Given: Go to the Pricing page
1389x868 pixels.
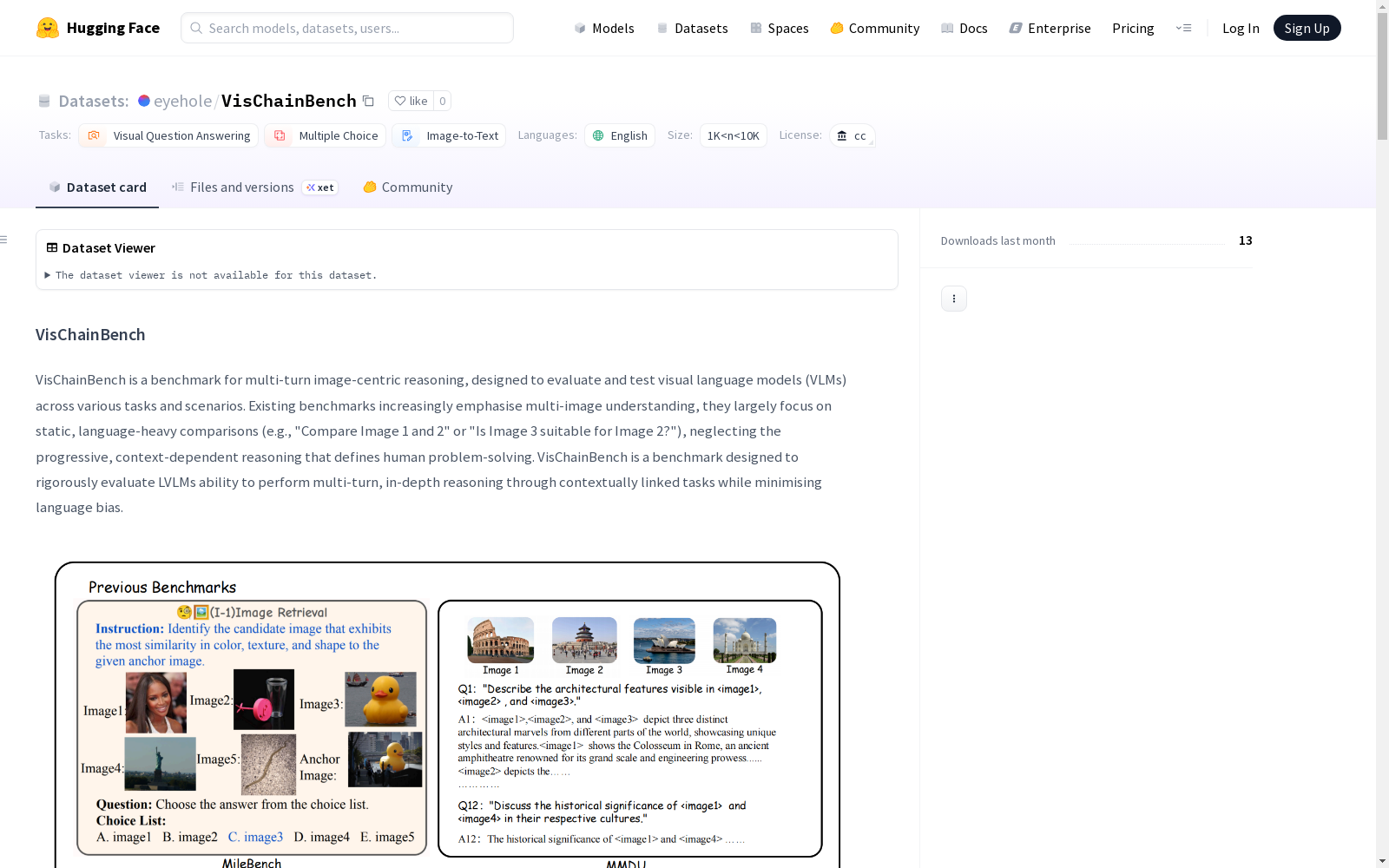Looking at the screenshot, I should [x=1133, y=28].
